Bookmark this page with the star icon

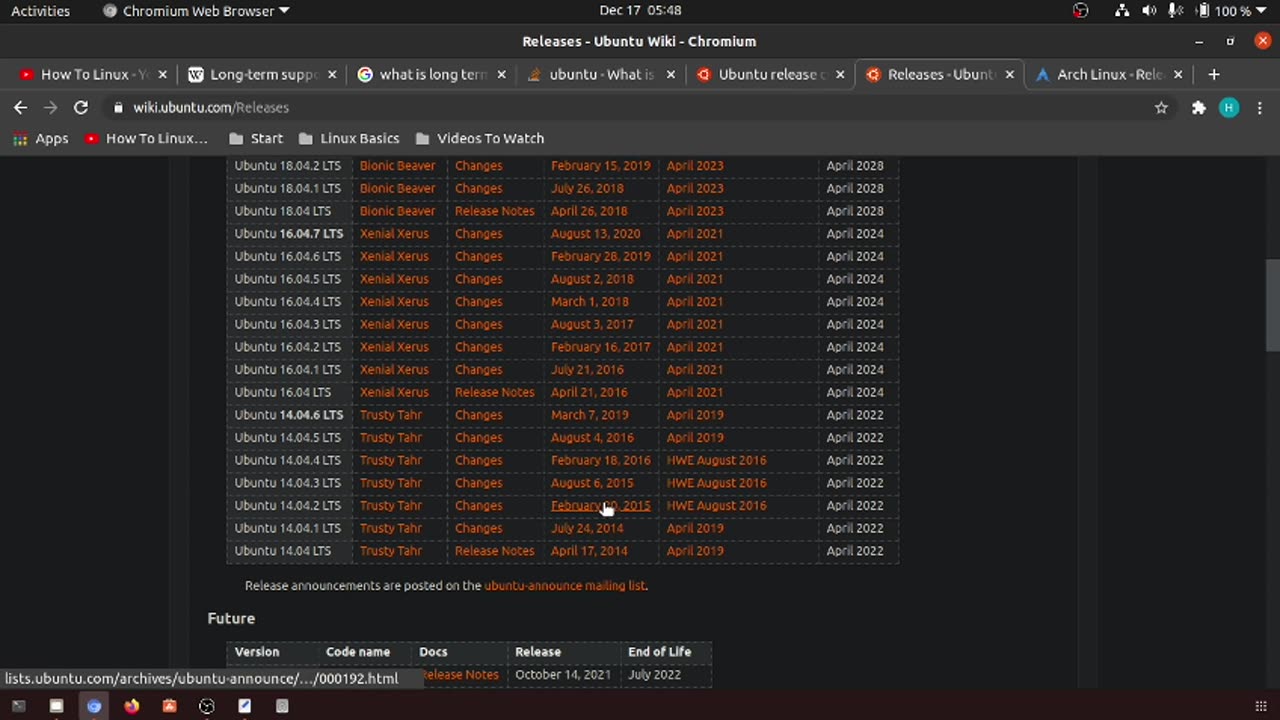pyautogui.click(x=1161, y=107)
